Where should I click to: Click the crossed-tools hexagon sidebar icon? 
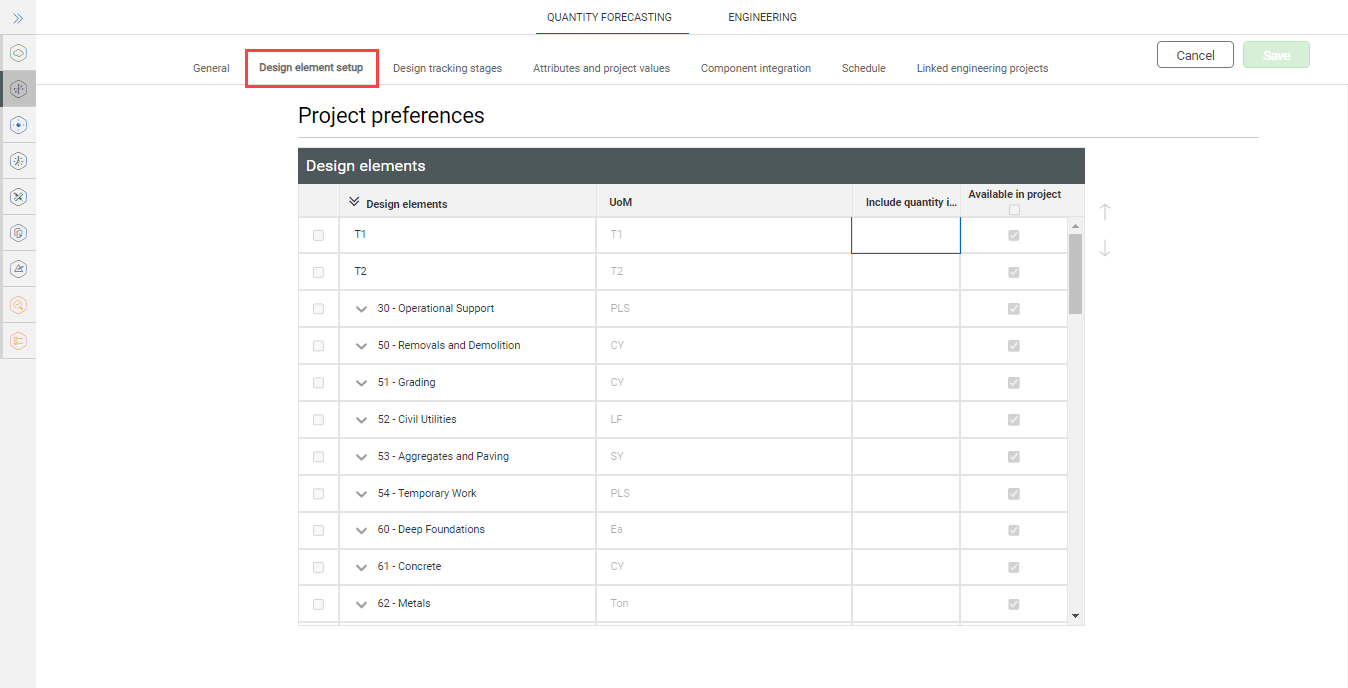(x=18, y=197)
